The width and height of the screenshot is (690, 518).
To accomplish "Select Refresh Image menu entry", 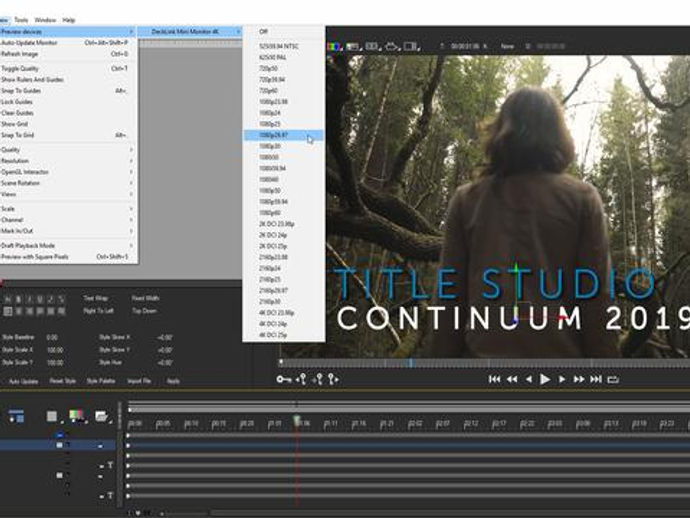I will (x=68, y=54).
